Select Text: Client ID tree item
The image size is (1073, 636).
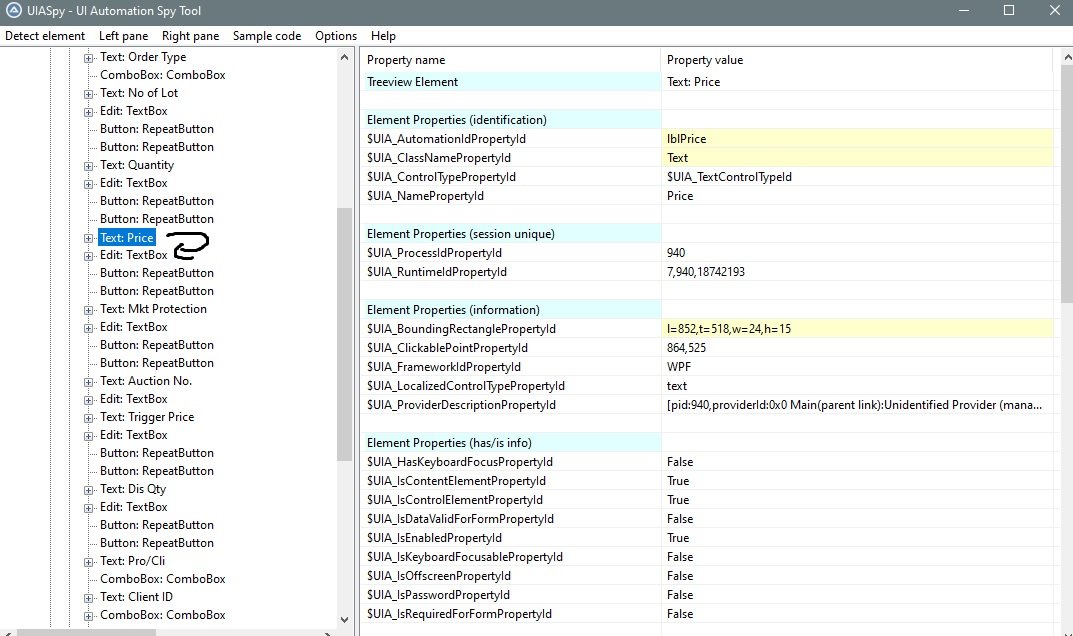[136, 596]
